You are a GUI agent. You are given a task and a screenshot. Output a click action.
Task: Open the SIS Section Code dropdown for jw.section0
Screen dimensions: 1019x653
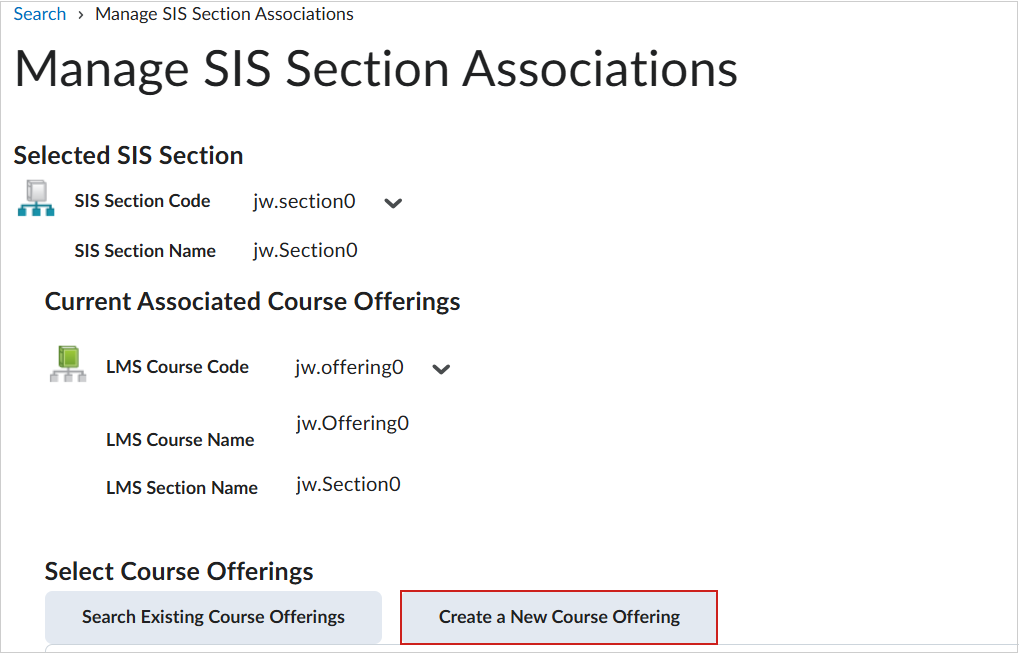pyautogui.click(x=393, y=203)
